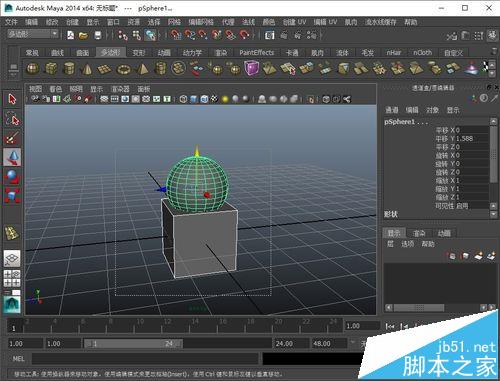Click the 平移 X value field
This screenshot has width=500, height=381.
[x=472, y=130]
